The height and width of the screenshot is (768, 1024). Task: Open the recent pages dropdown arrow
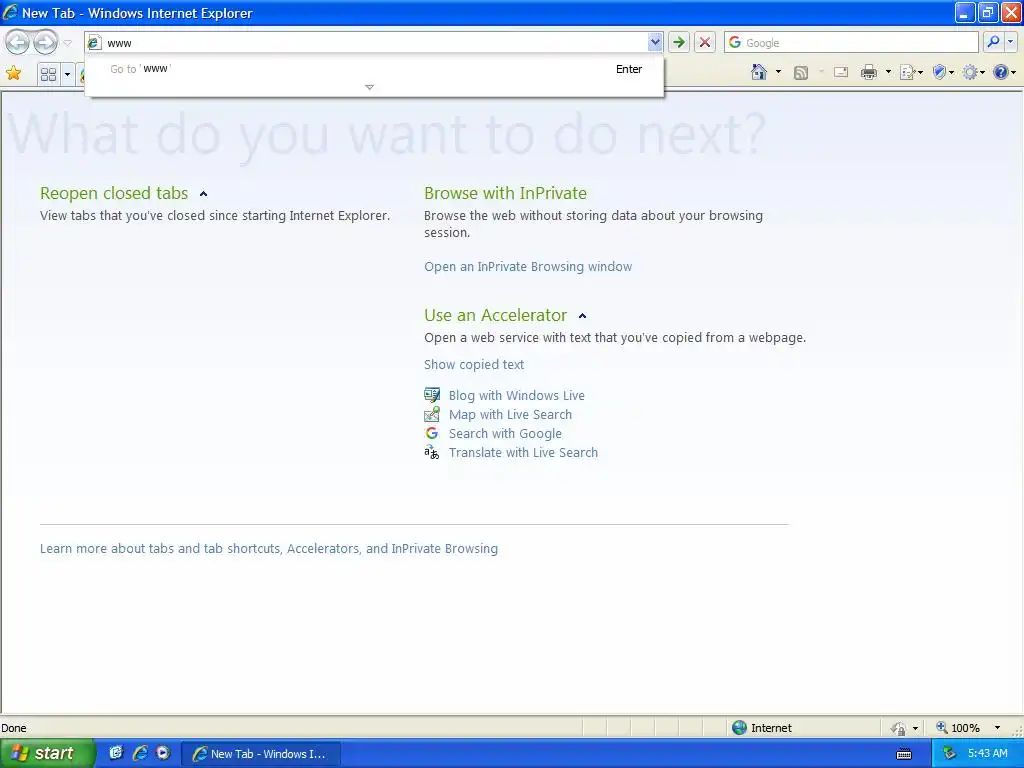[67, 43]
